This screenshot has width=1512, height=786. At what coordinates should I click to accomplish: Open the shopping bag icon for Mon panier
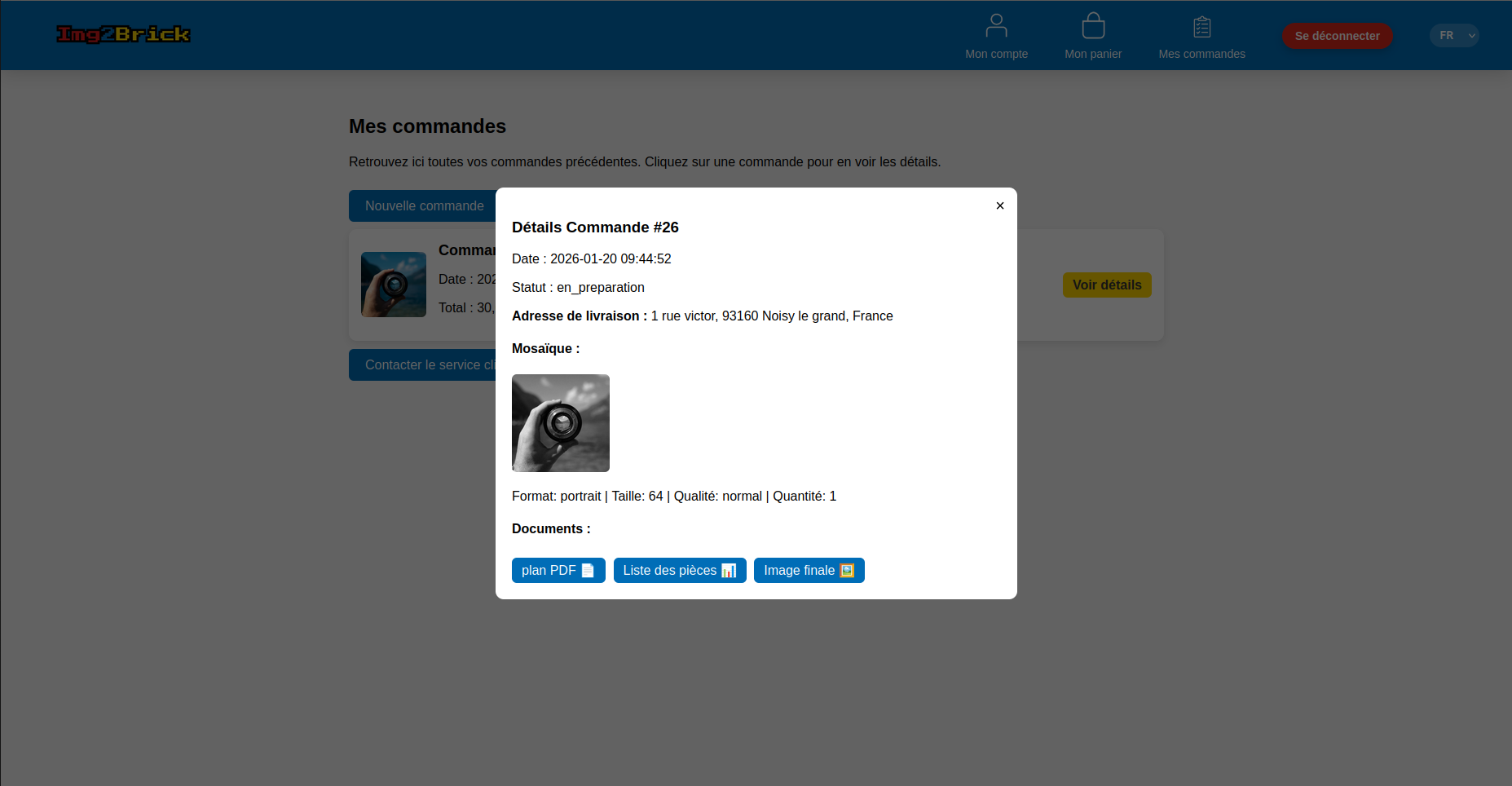point(1093,26)
